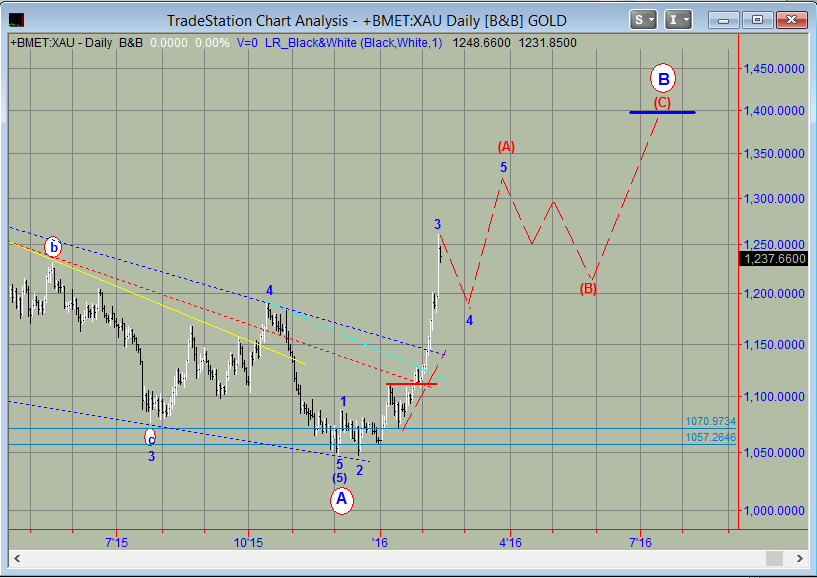Maximize the chart analysis window
This screenshot has width=817, height=578.
point(757,20)
